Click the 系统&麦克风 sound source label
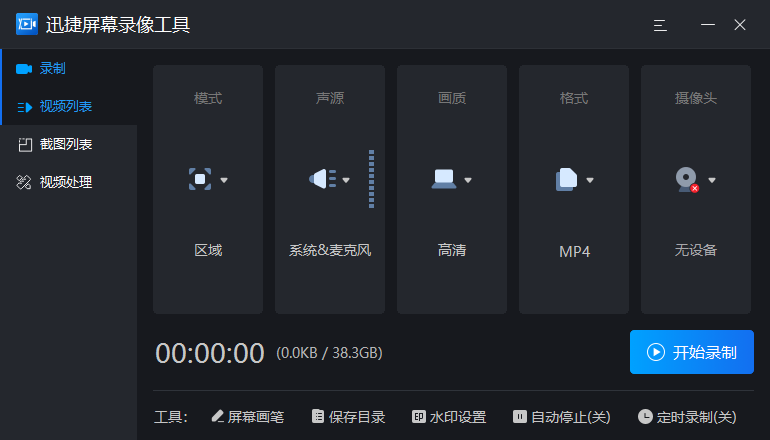Image resolution: width=770 pixels, height=440 pixels. point(330,250)
